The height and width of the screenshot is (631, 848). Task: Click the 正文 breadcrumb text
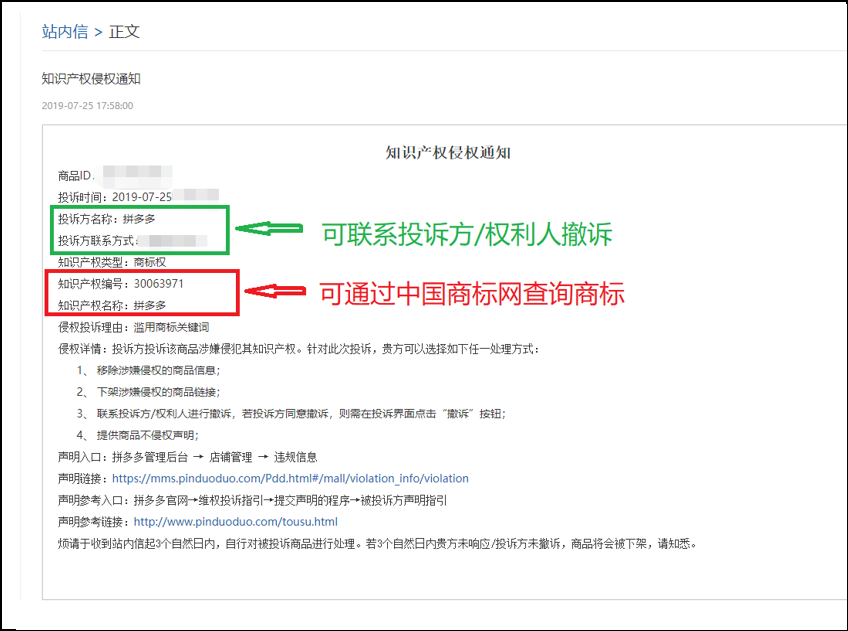click(124, 31)
